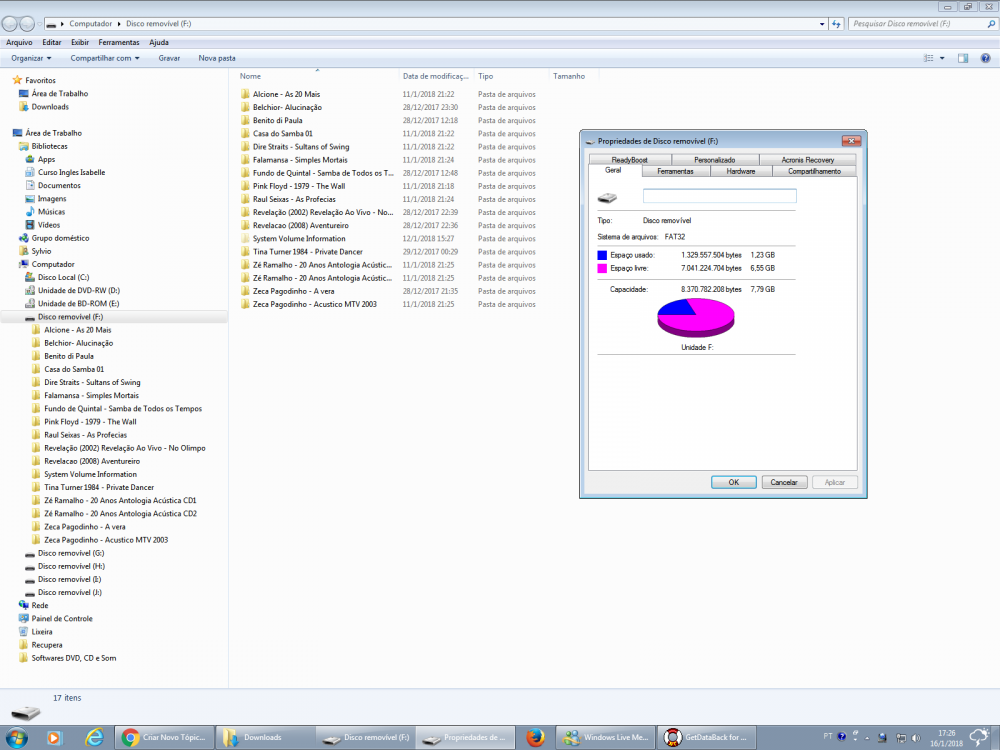Image resolution: width=1000 pixels, height=750 pixels.
Task: Click the drive label text field
Action: (719, 196)
